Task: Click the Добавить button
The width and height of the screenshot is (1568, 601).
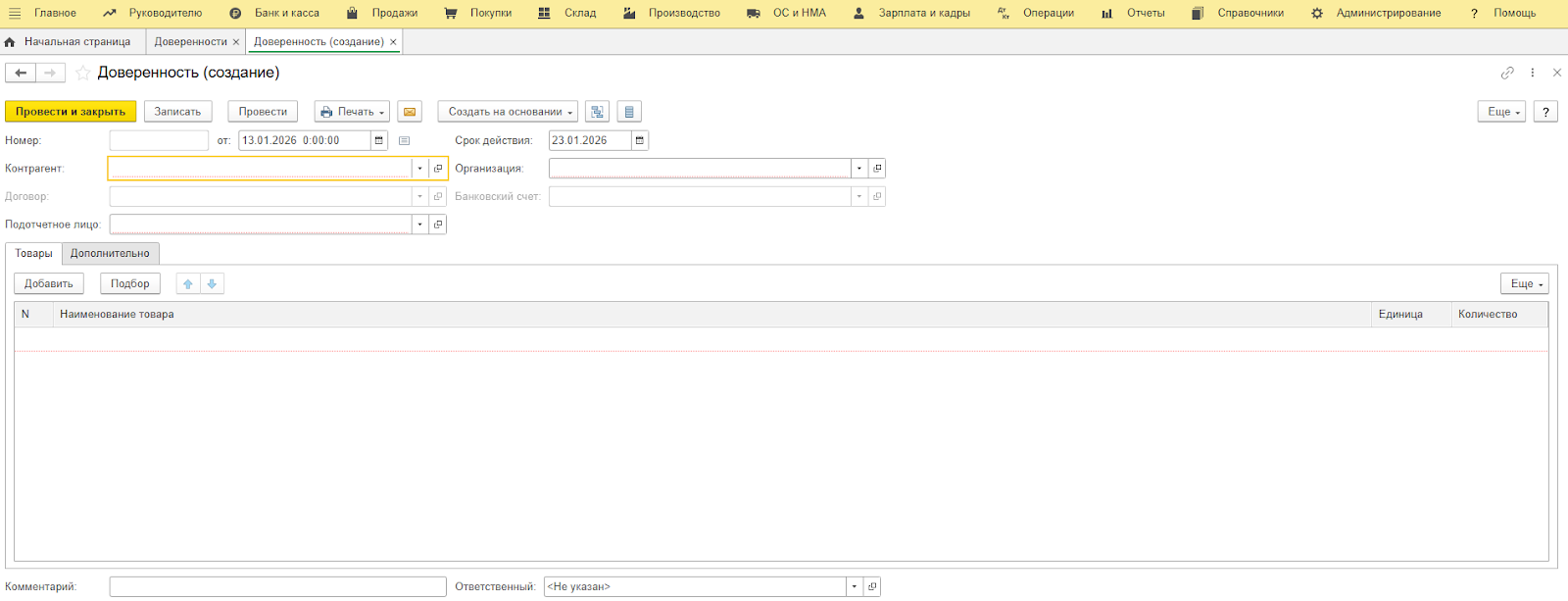Action: pyautogui.click(x=49, y=284)
